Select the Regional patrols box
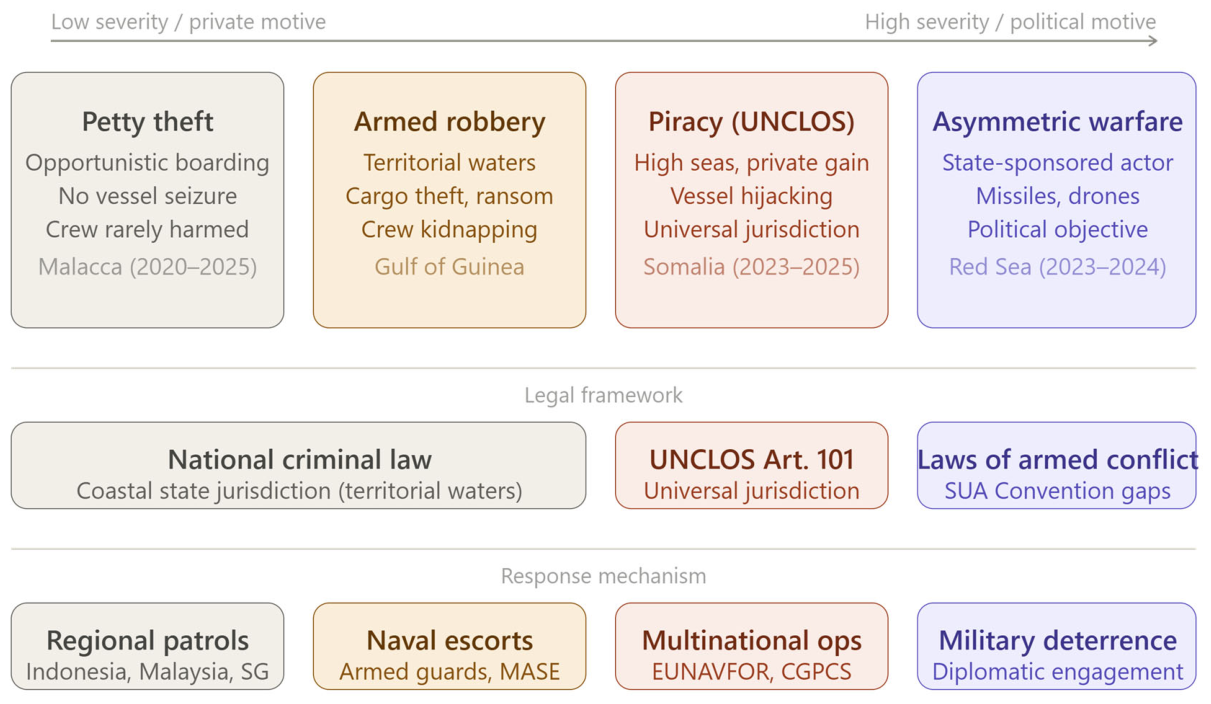The image size is (1211, 704). coord(147,646)
